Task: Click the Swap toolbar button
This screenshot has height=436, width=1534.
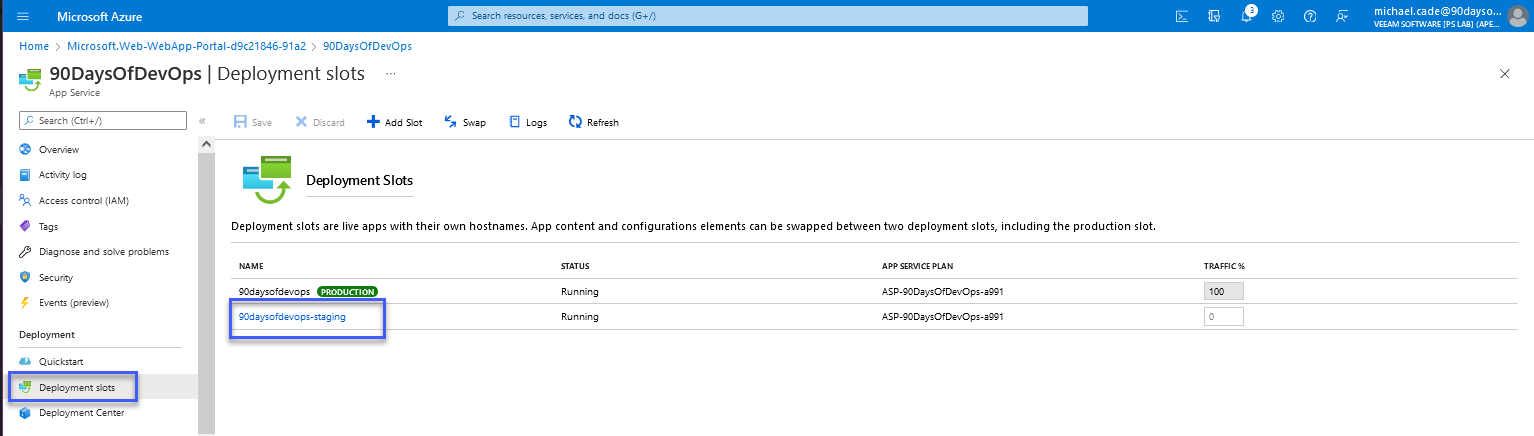Action: (x=465, y=122)
